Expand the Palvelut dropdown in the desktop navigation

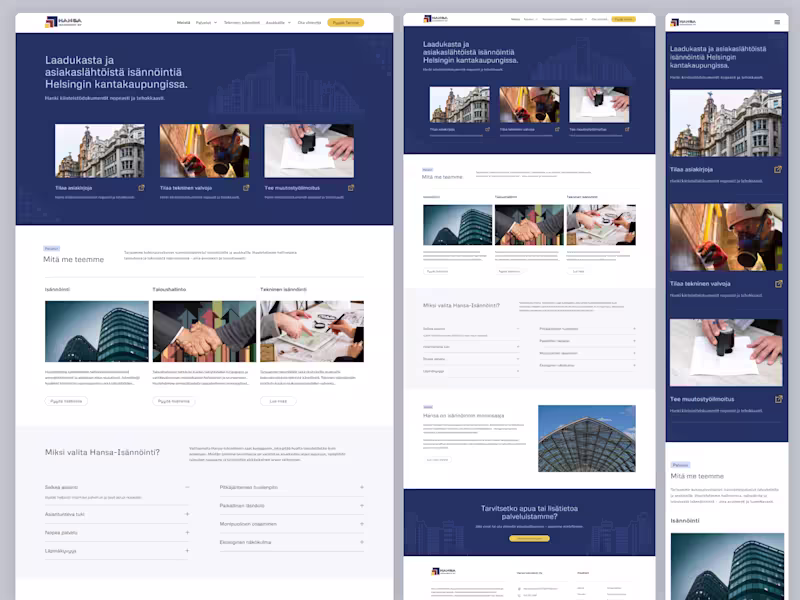(x=215, y=22)
